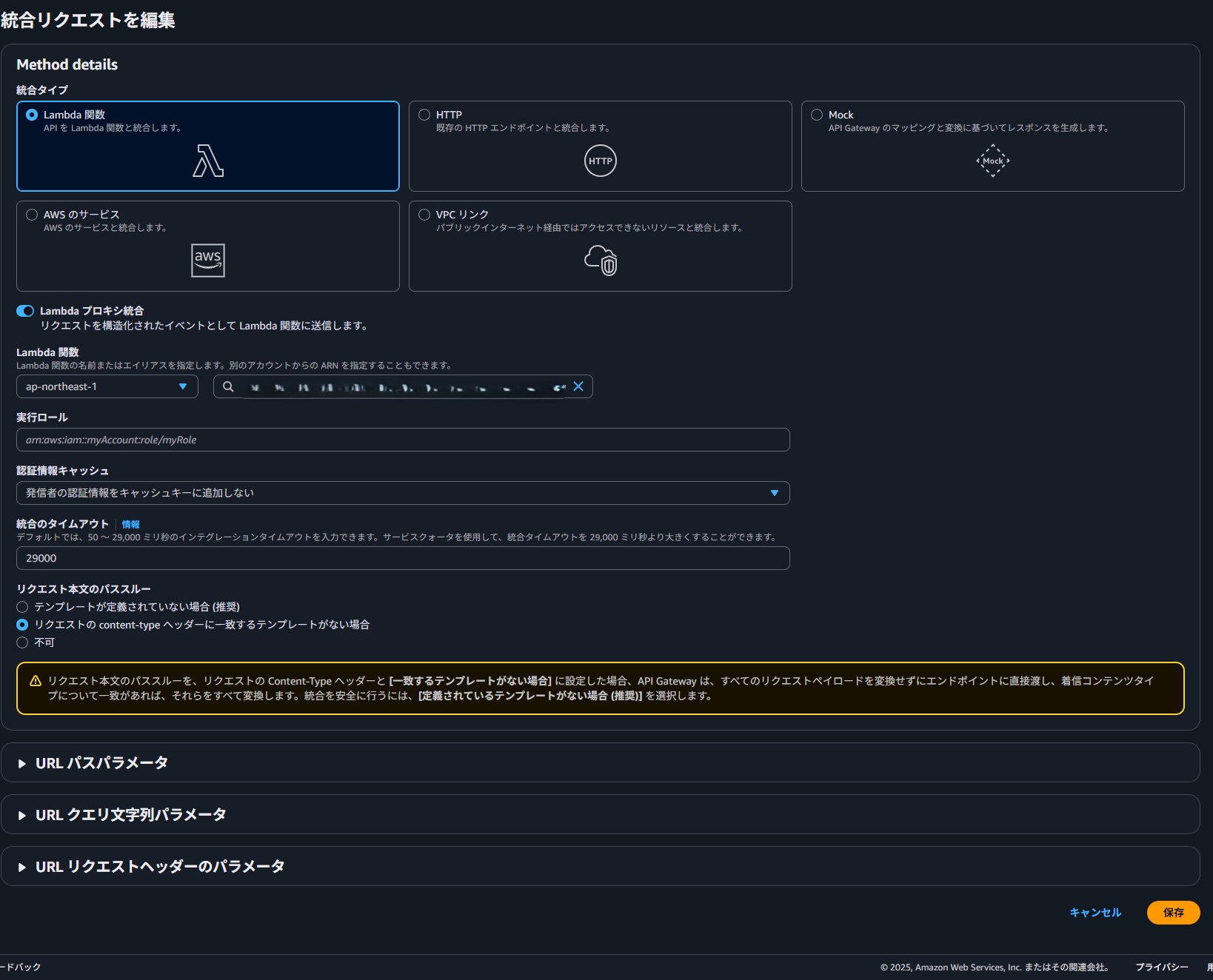Click the AWS service logo icon
Viewport: 1213px width, 980px height.
(x=208, y=261)
